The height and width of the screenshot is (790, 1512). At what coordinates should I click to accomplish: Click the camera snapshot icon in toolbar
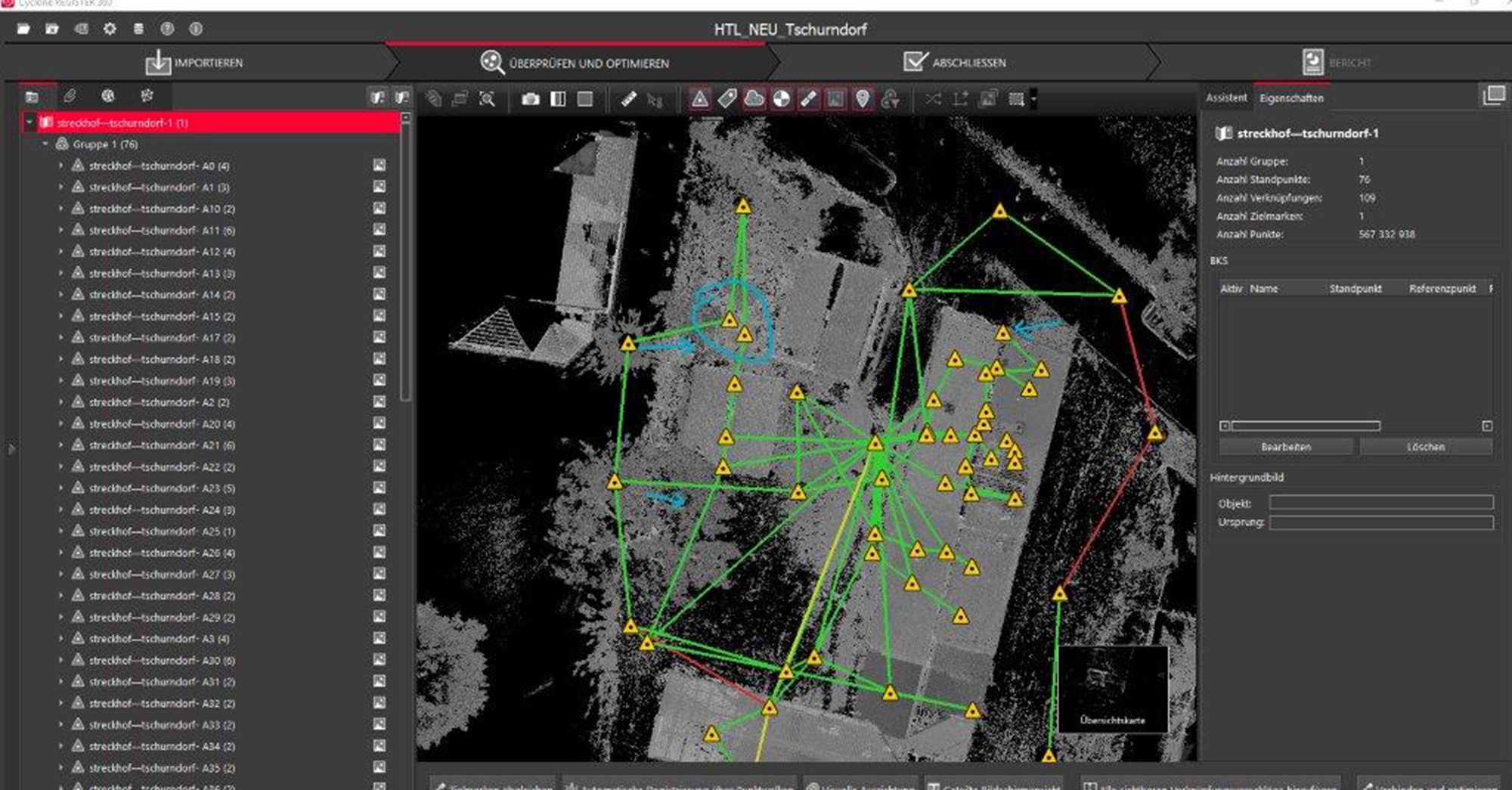click(530, 99)
